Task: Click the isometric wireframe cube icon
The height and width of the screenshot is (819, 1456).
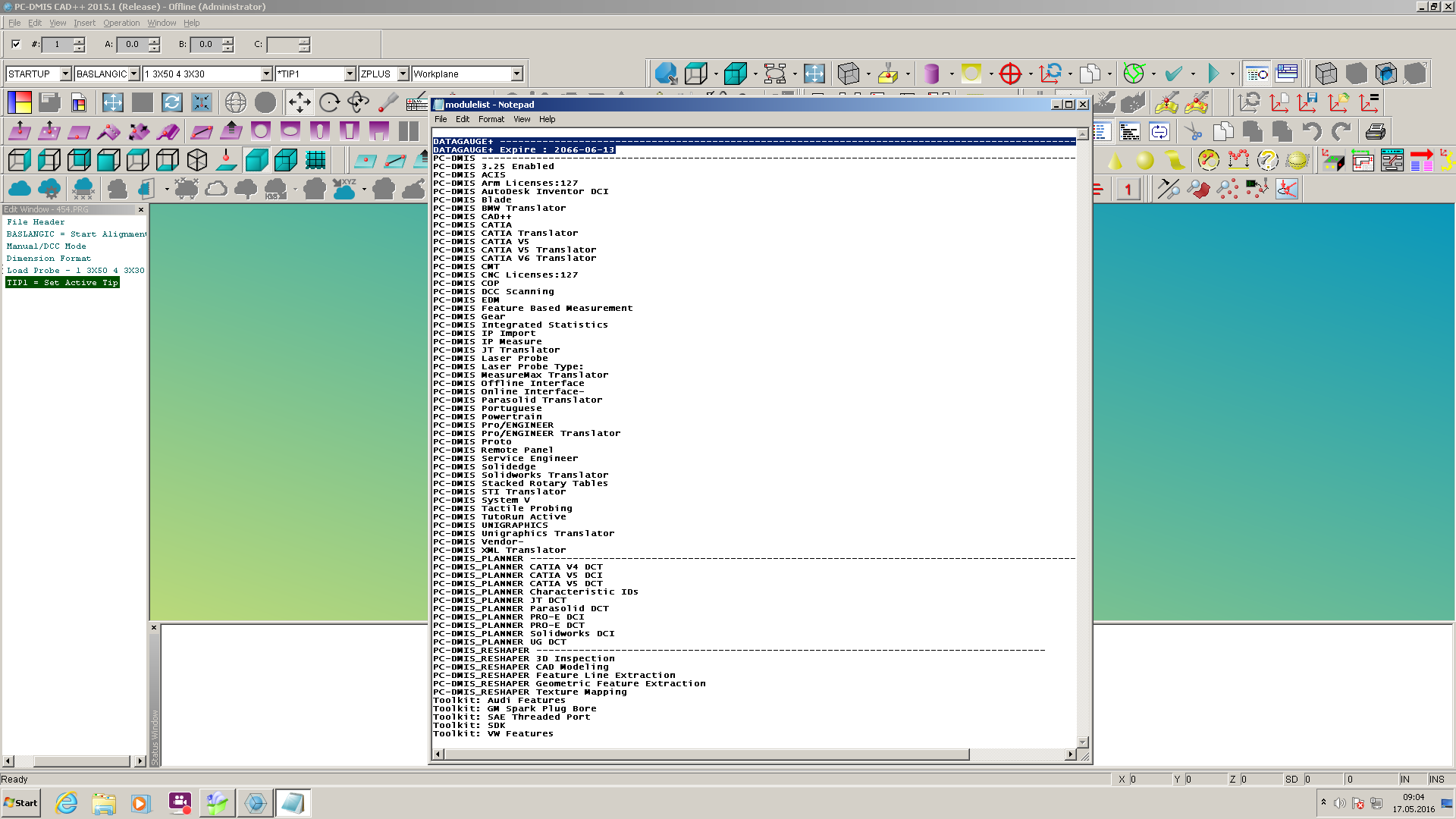Action: coord(197,160)
